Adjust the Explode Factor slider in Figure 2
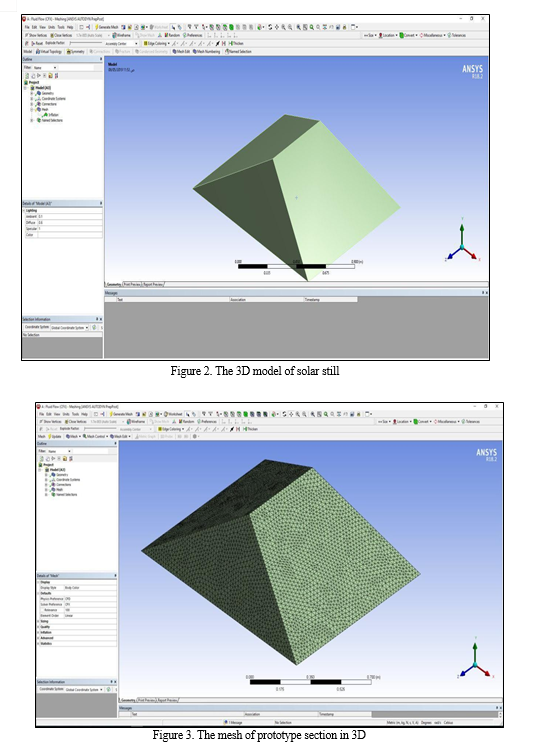The height and width of the screenshot is (748, 535). [x=85, y=43]
